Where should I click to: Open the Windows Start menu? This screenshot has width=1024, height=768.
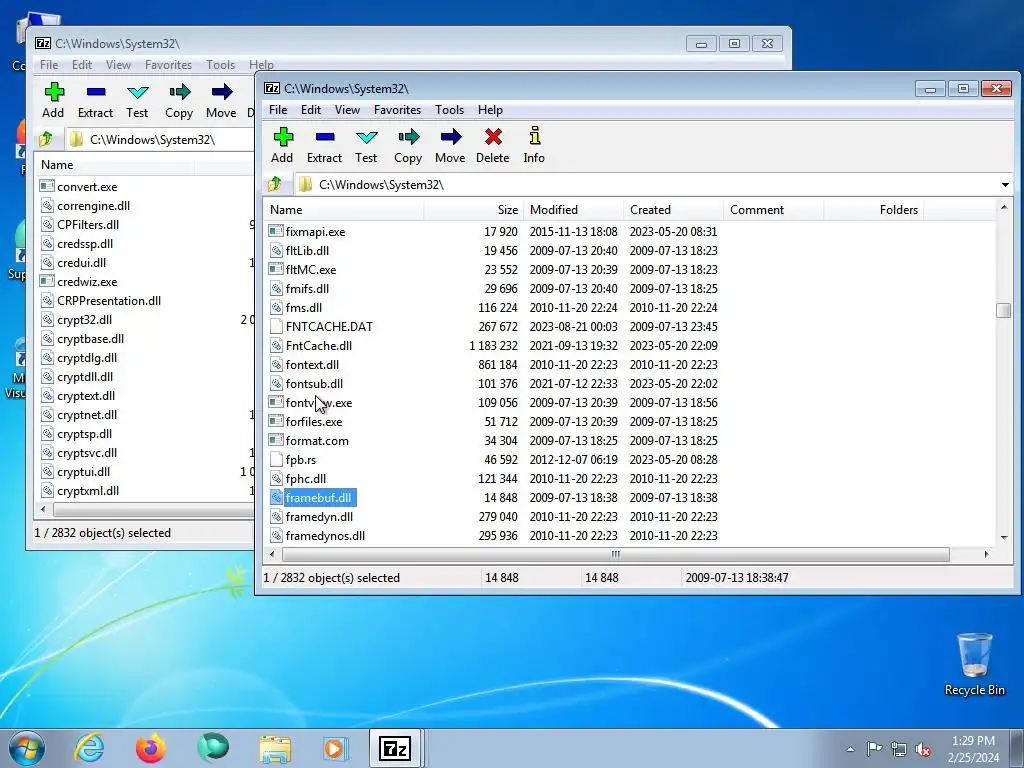[x=27, y=748]
